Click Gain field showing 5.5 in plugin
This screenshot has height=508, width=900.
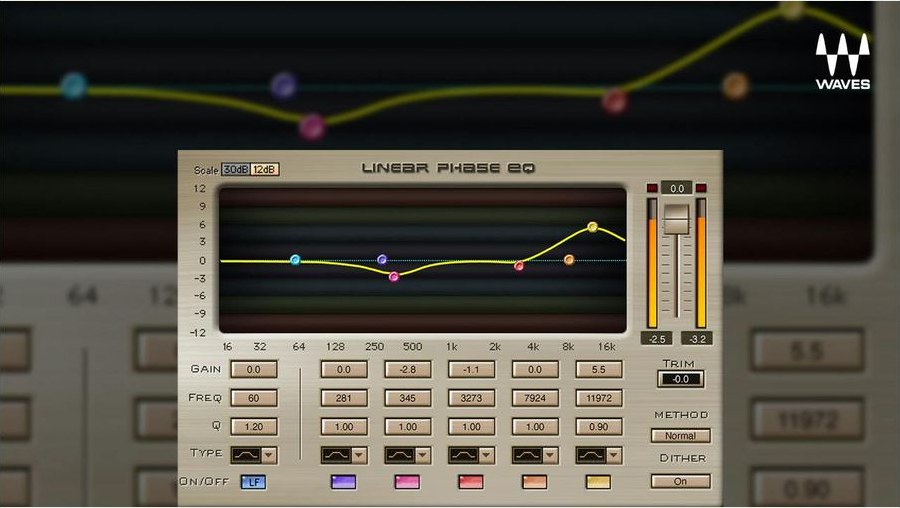(x=599, y=370)
